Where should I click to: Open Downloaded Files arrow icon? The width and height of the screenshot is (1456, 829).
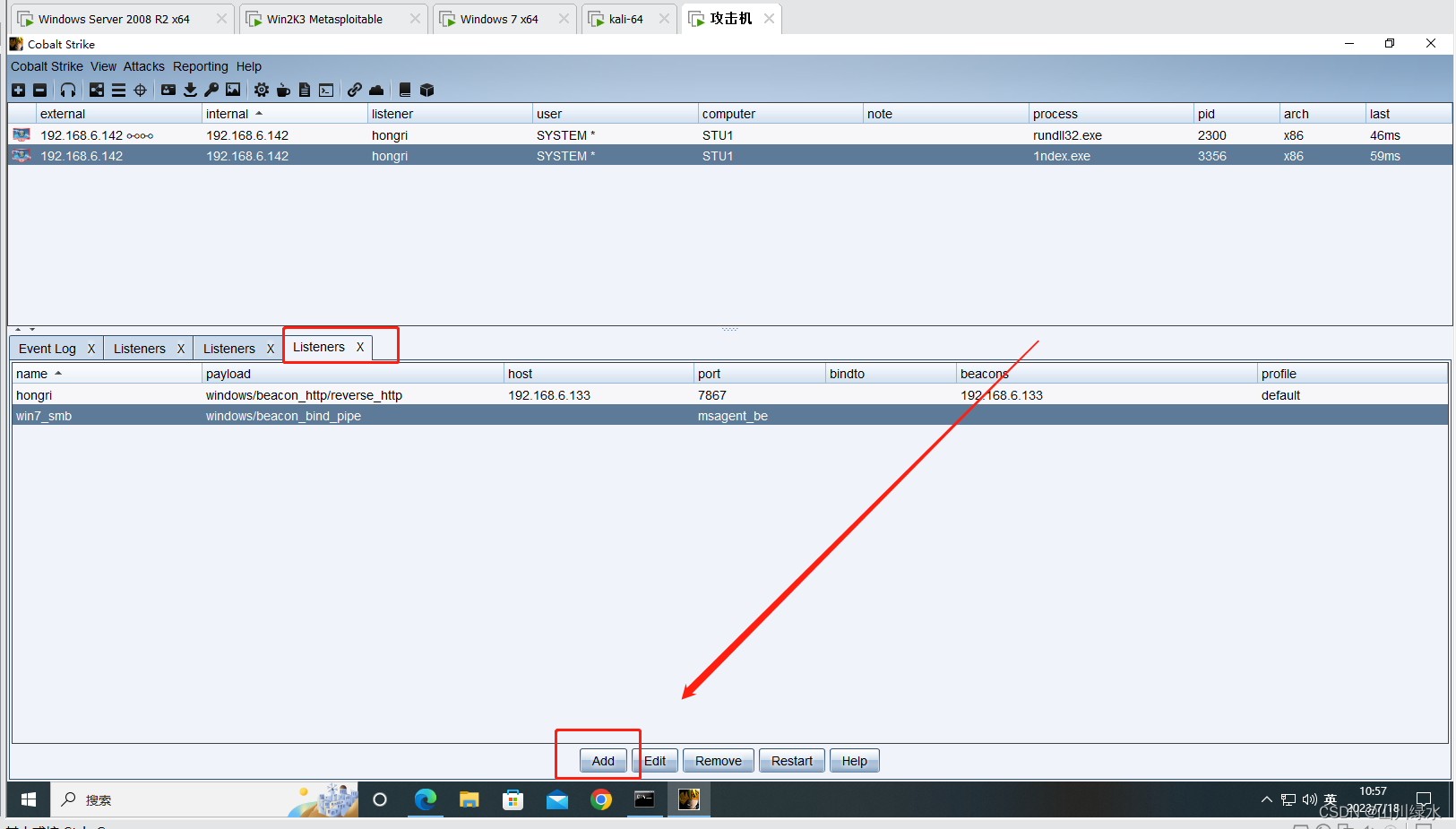click(190, 90)
